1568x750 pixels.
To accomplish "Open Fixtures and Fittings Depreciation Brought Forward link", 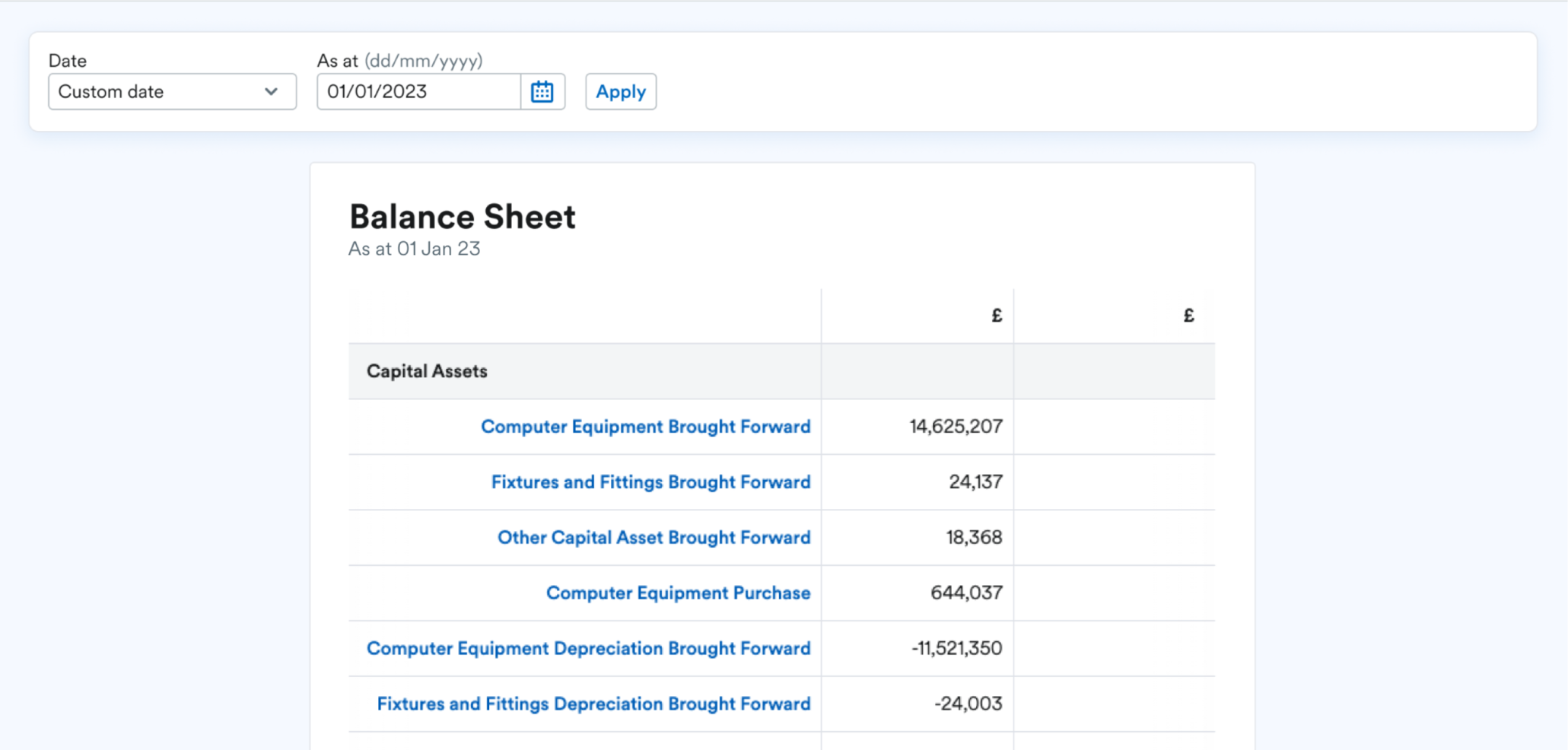I will click(x=593, y=704).
